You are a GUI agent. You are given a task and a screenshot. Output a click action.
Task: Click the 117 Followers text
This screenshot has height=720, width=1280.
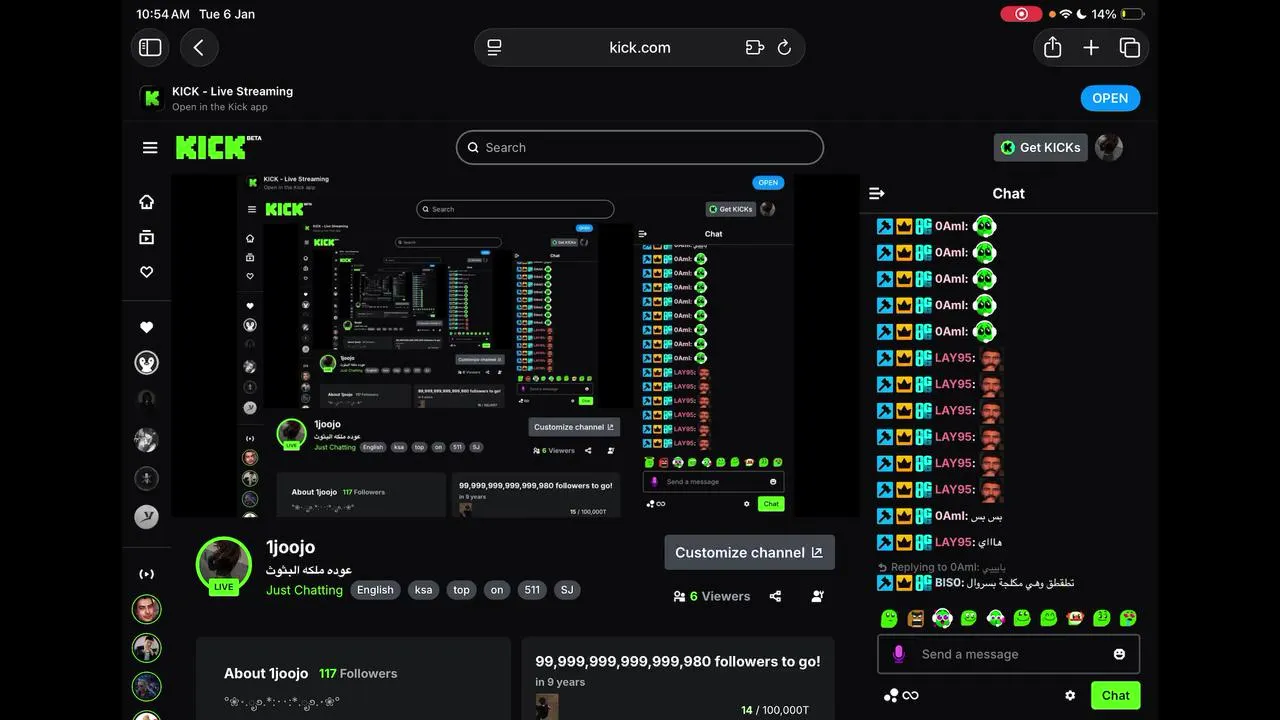click(358, 674)
